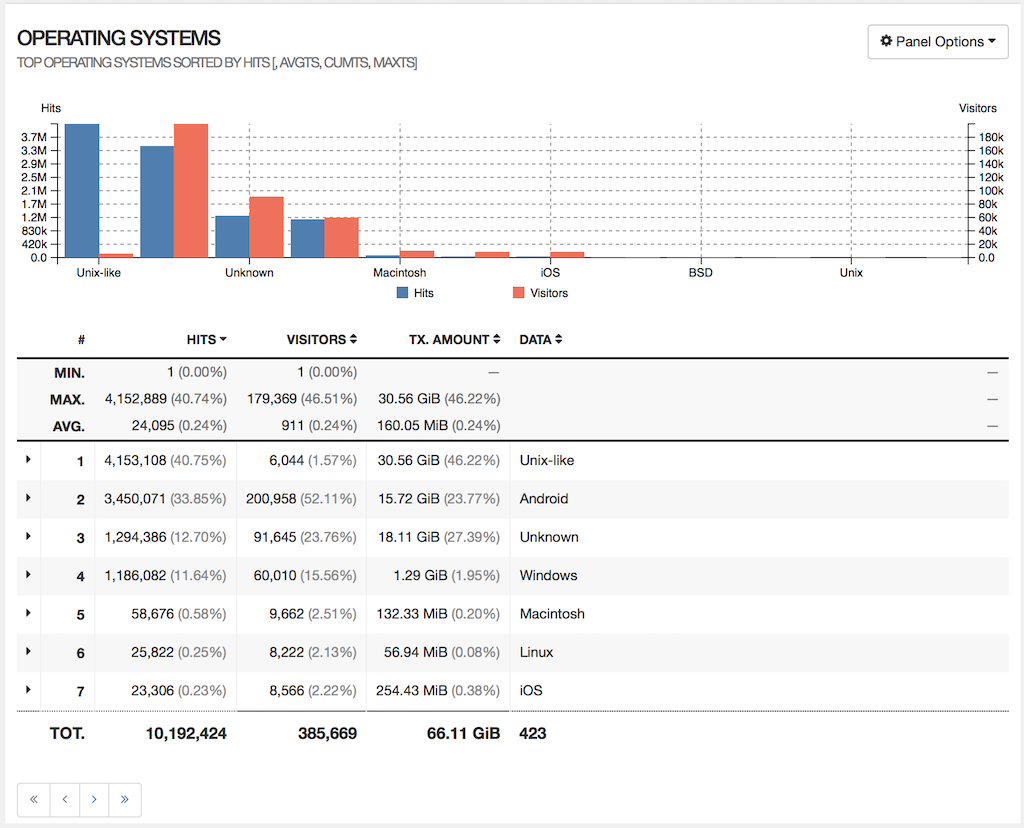
Task: Jump to first page with double-left chevron
Action: click(x=33, y=799)
